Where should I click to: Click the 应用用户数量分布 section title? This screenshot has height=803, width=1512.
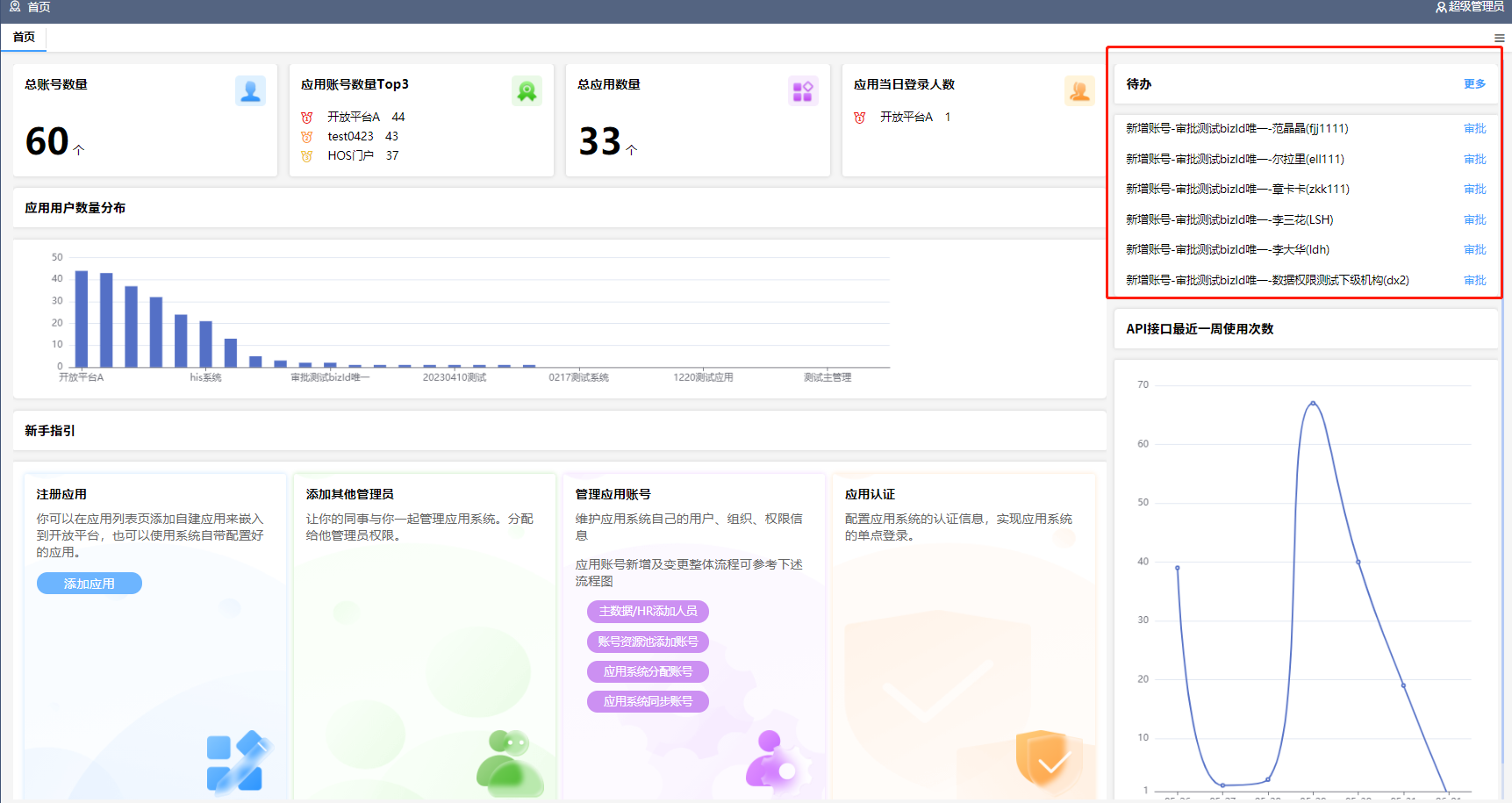tap(75, 209)
